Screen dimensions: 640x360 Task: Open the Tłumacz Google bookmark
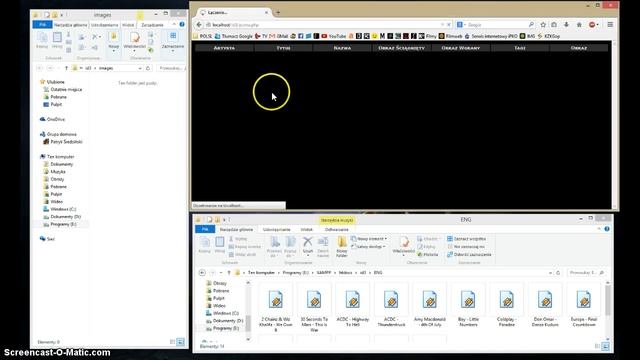233,36
